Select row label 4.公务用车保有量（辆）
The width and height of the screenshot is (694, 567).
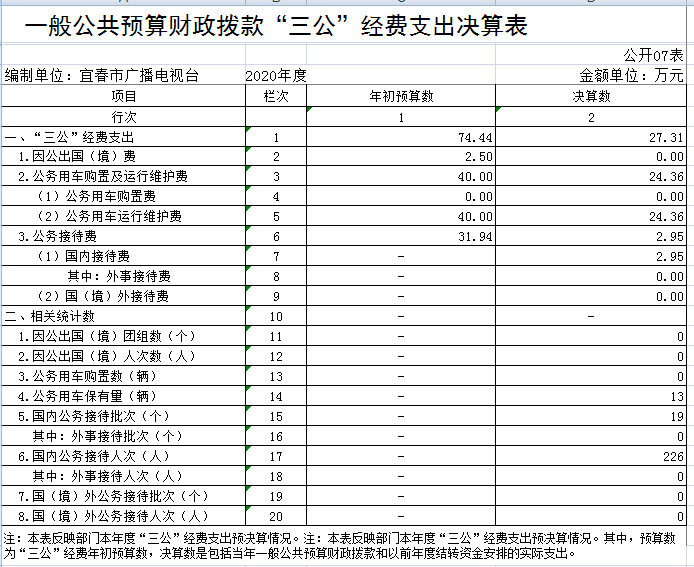pyautogui.click(x=88, y=396)
